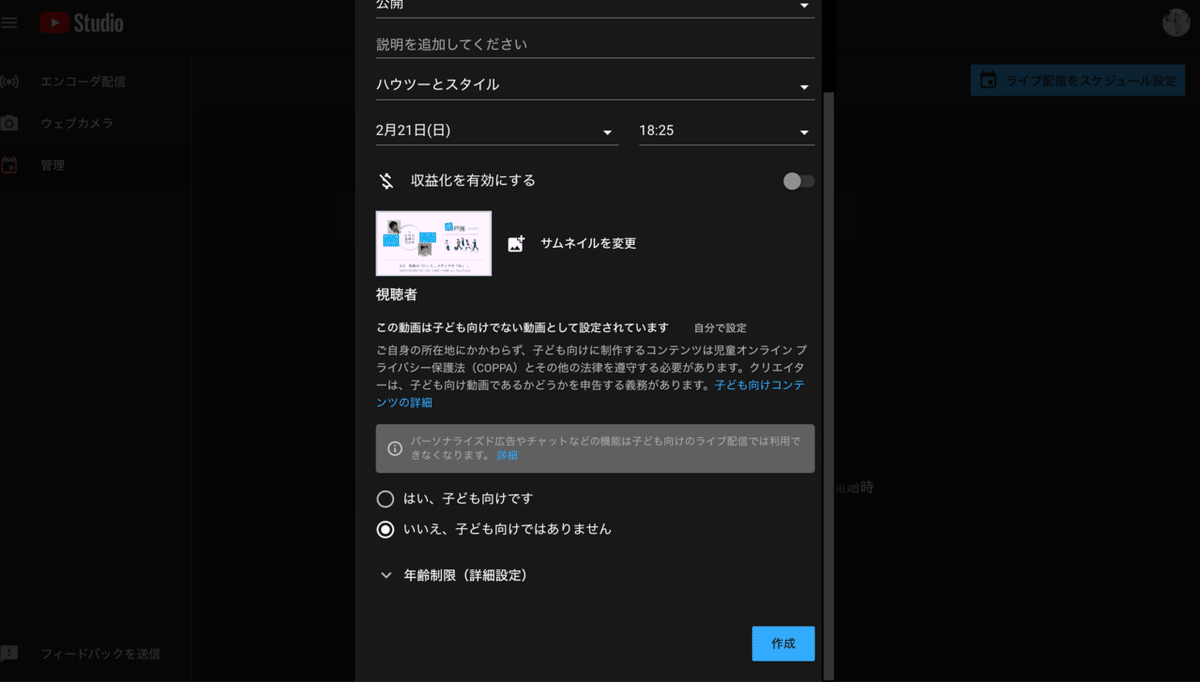
Task: Click the calendar icon on the schedule button
Action: click(989, 80)
